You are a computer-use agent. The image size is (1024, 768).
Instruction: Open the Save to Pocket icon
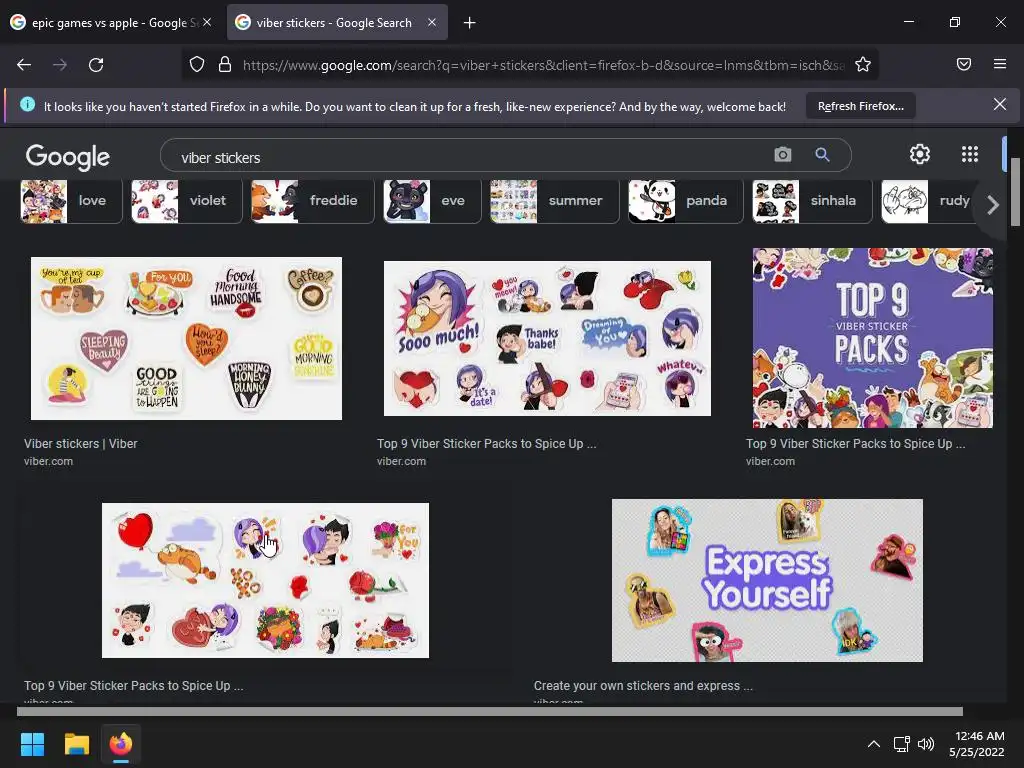(963, 64)
